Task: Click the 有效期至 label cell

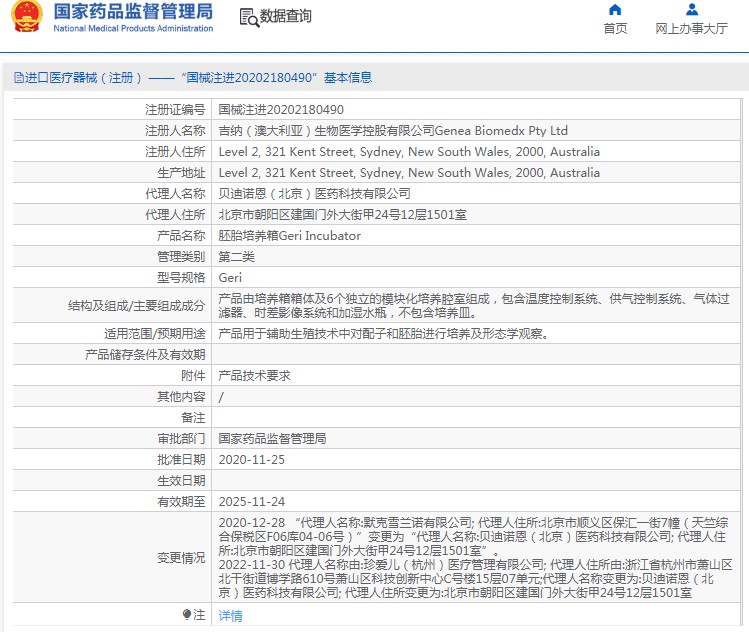Action: click(112, 502)
